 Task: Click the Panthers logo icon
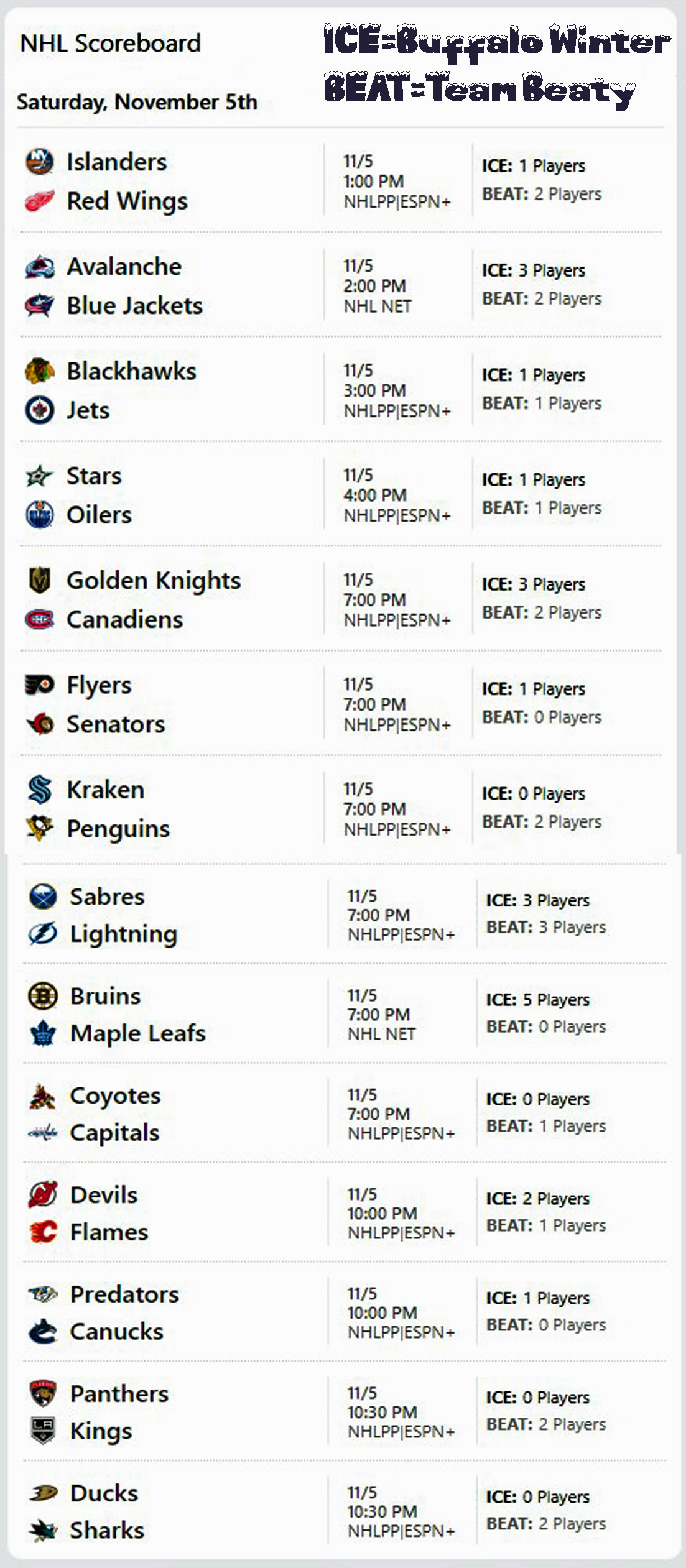[x=43, y=1393]
